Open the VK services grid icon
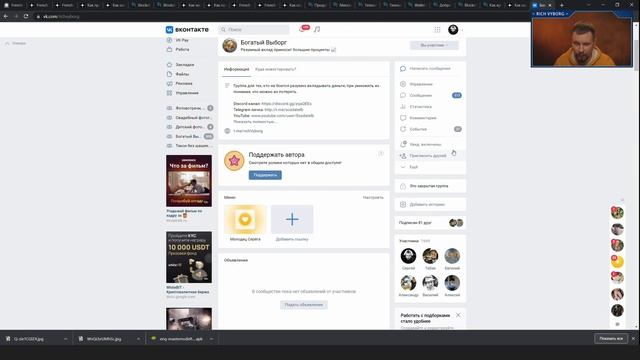Screen dimensions: 640x360 coord(437,29)
